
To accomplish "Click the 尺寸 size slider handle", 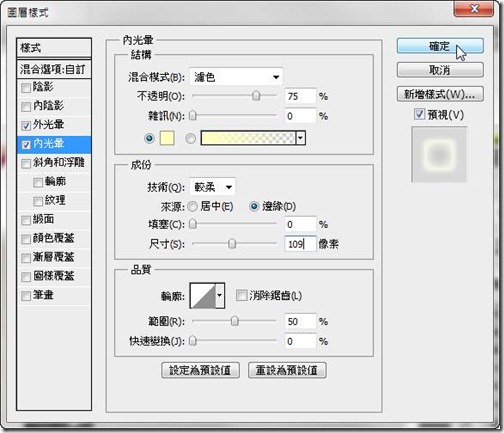I will [232, 244].
